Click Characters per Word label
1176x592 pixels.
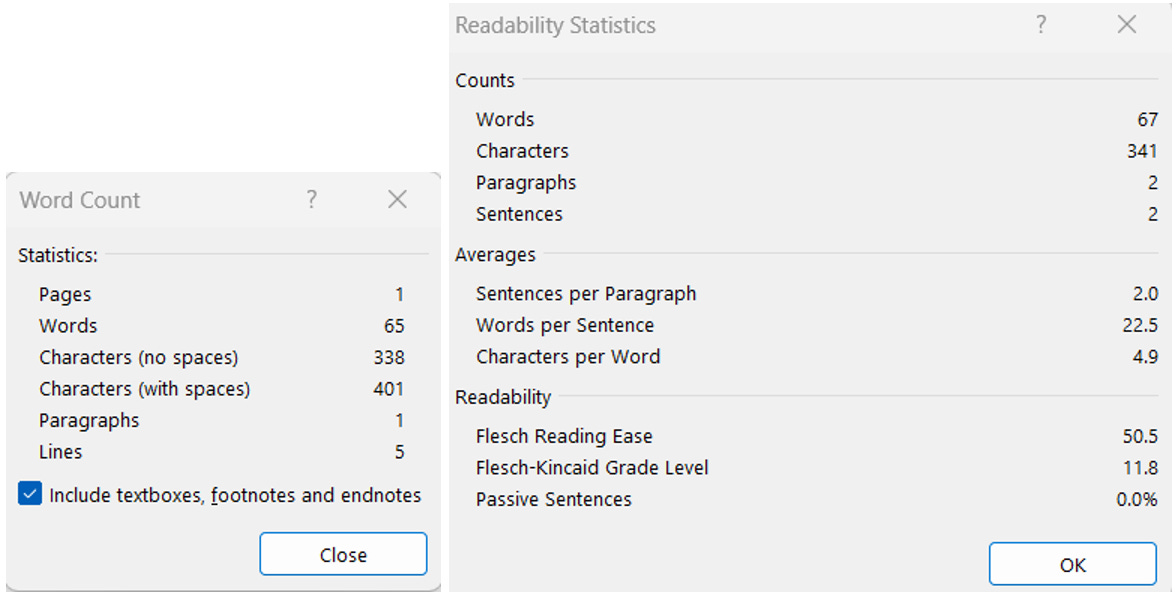coord(568,357)
